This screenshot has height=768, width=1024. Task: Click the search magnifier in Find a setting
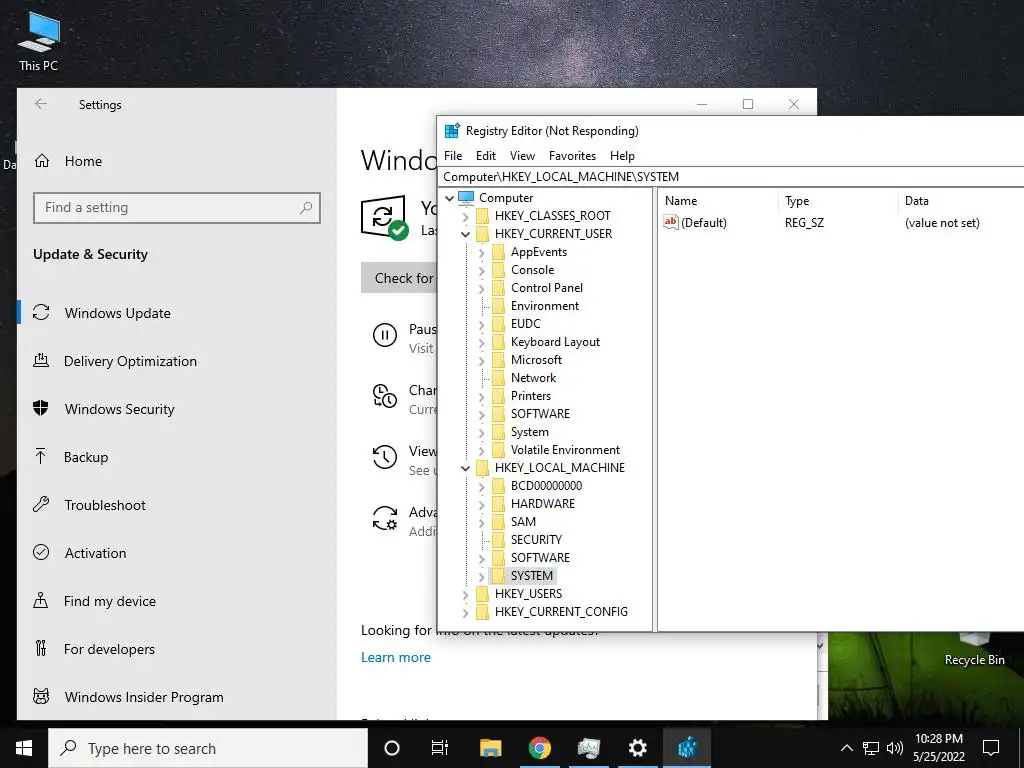306,208
